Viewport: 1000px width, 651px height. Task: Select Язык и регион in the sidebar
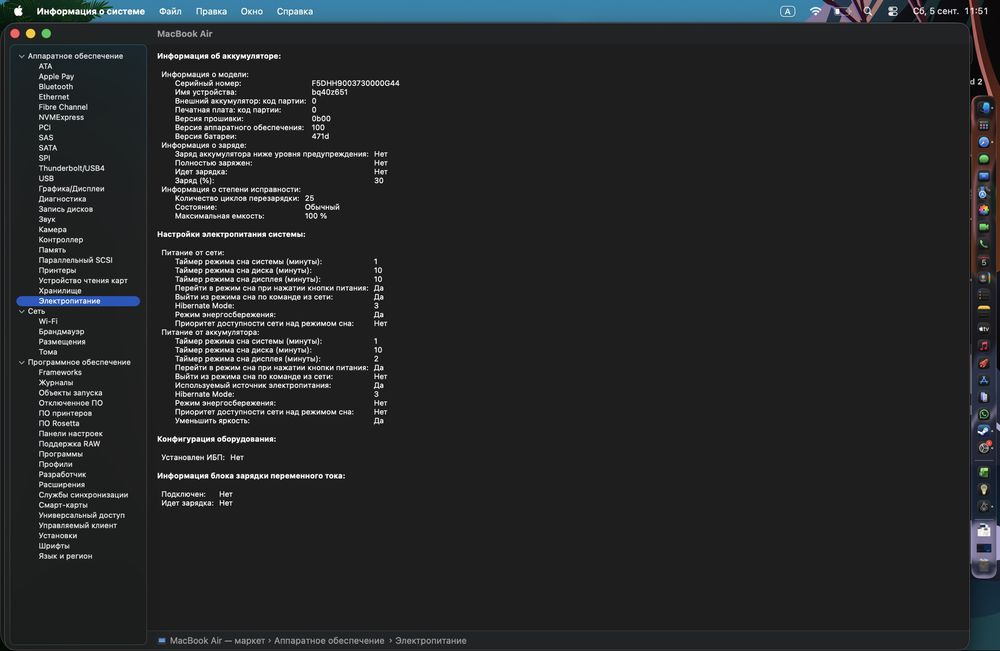tap(65, 556)
